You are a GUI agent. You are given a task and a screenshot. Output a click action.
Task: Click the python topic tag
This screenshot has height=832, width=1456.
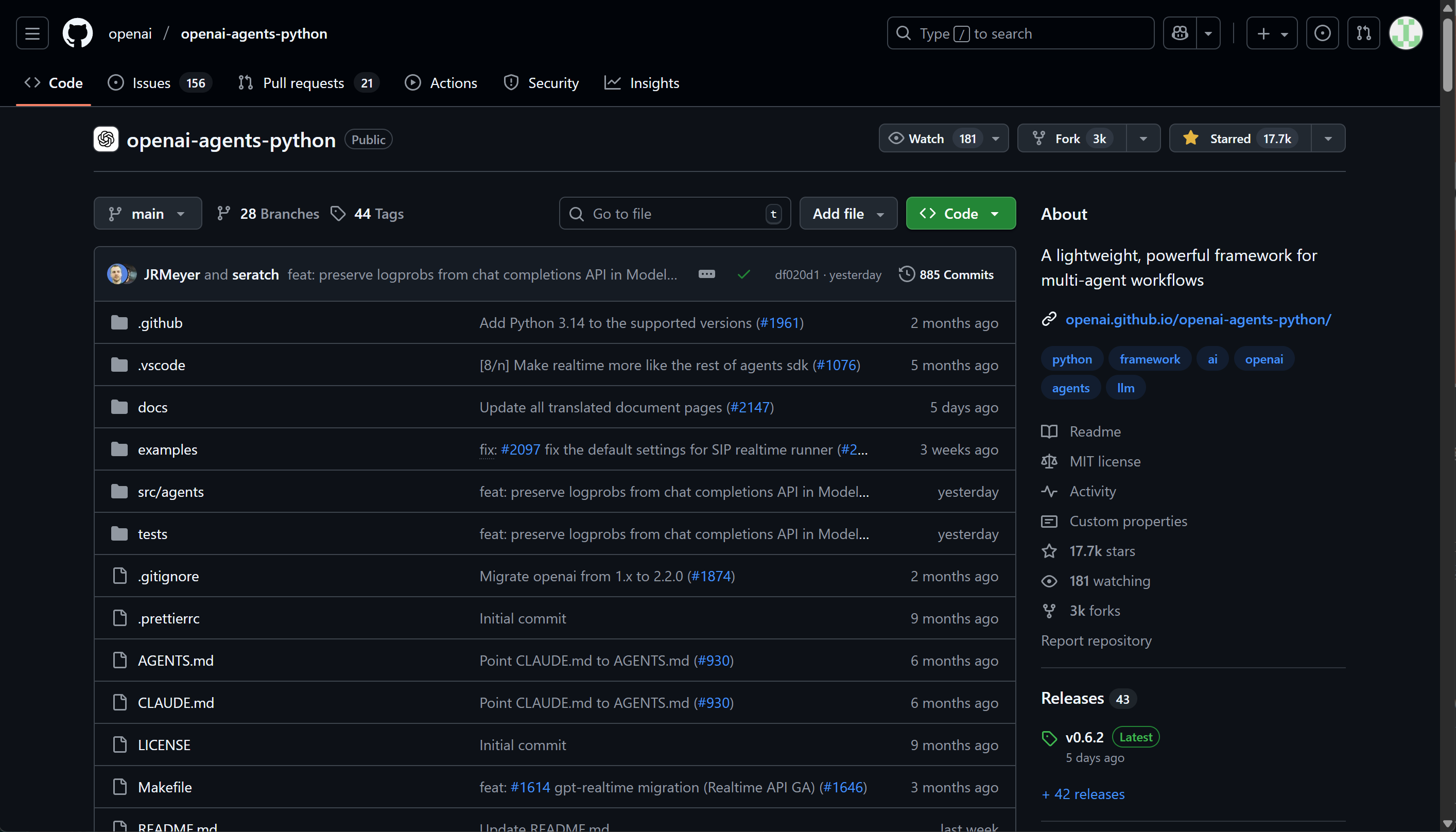coord(1072,359)
